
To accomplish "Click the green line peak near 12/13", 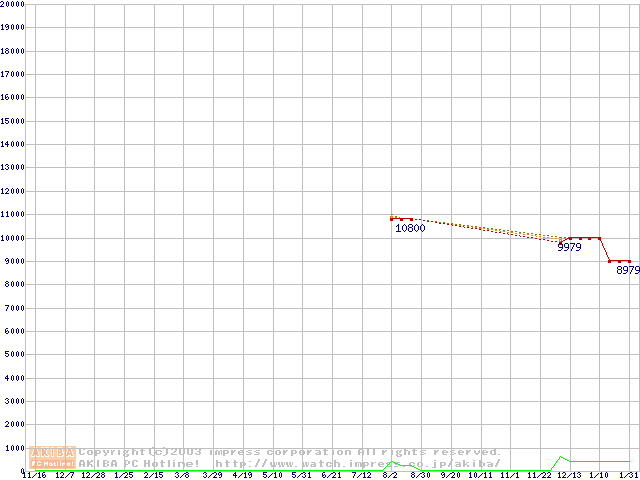I will pos(561,457).
